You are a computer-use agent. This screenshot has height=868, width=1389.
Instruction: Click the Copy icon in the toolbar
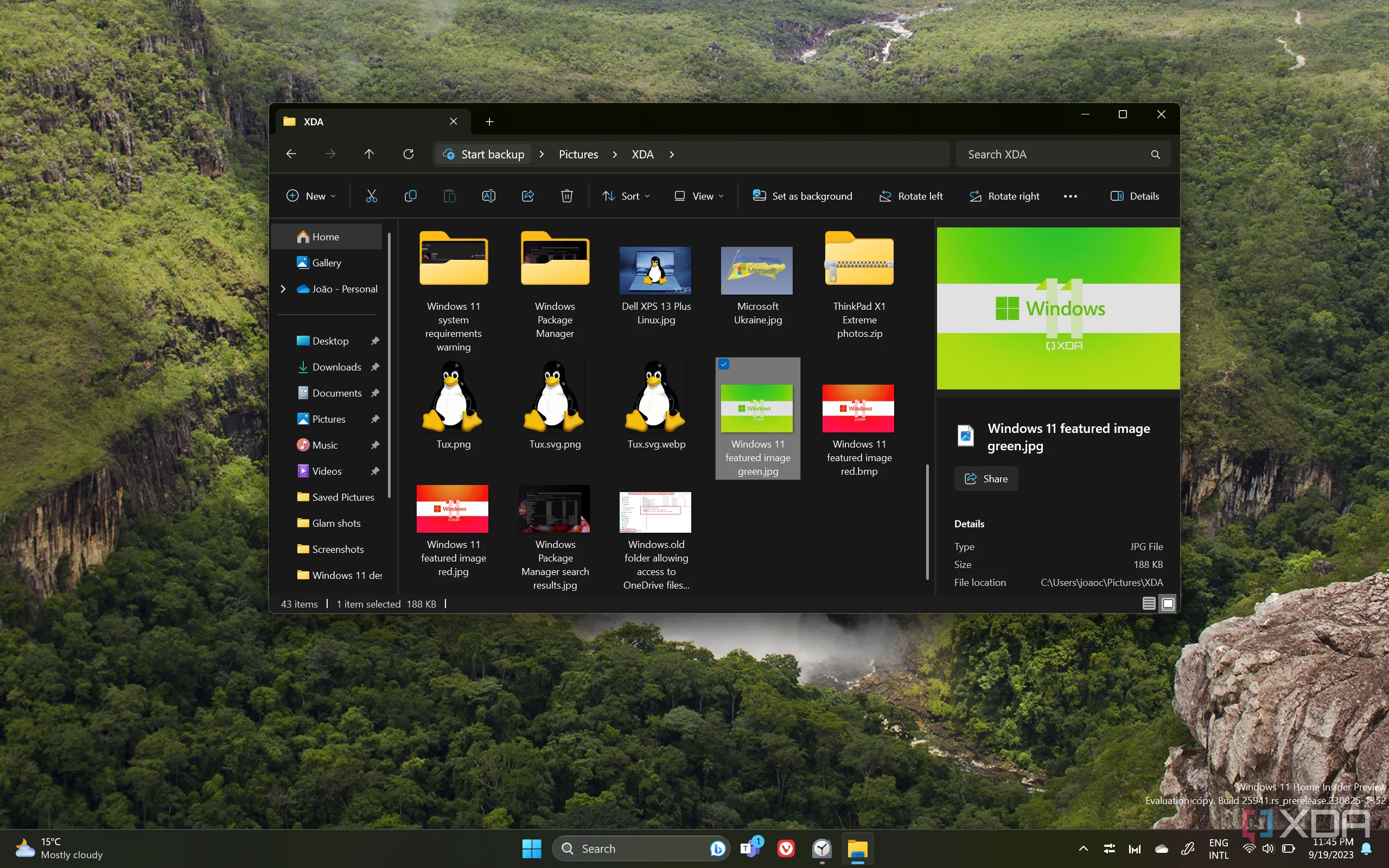pyautogui.click(x=410, y=196)
